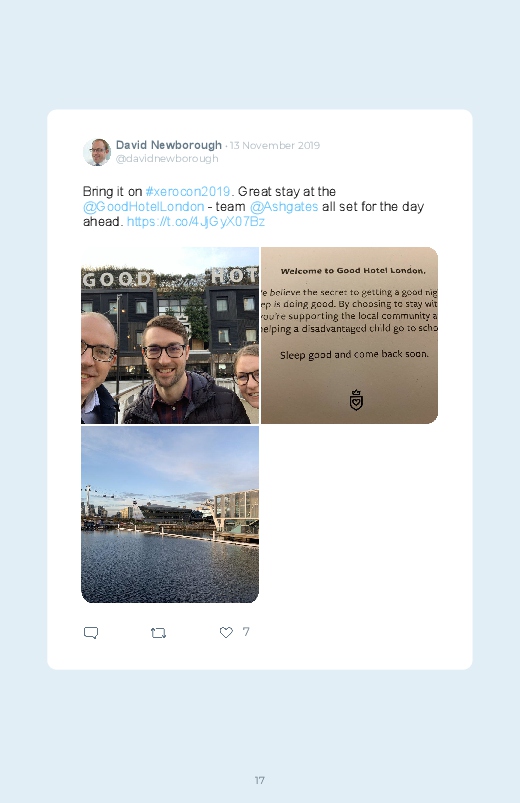Click the like count number 7

click(x=246, y=632)
